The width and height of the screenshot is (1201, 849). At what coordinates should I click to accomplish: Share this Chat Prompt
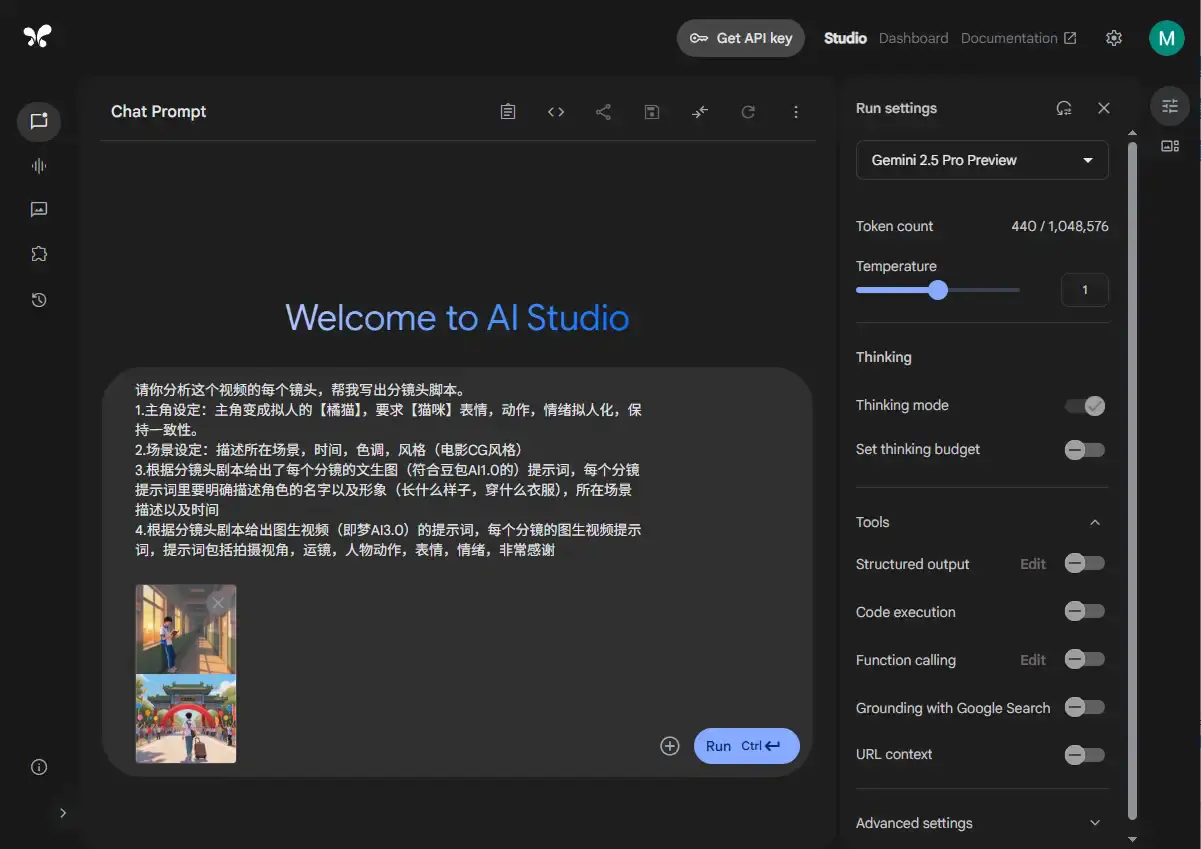point(603,111)
